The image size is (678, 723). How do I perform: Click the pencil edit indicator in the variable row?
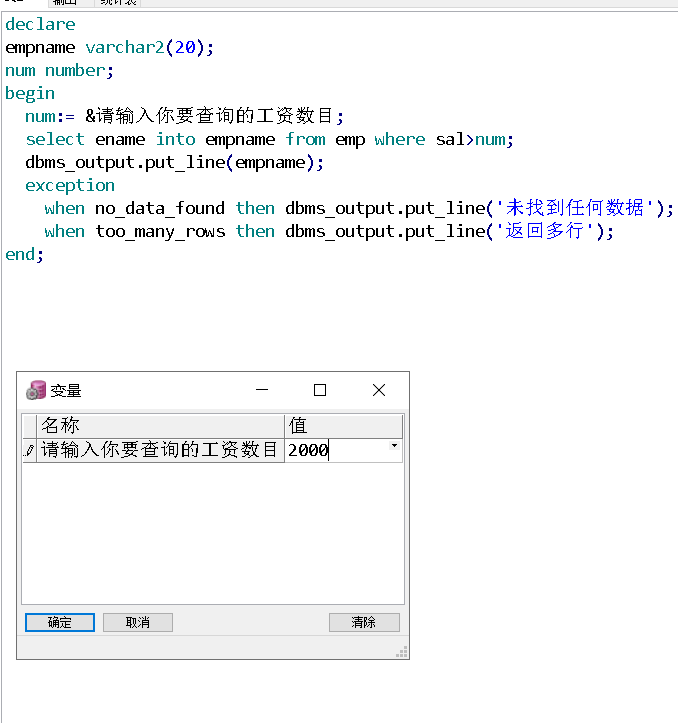(30, 450)
